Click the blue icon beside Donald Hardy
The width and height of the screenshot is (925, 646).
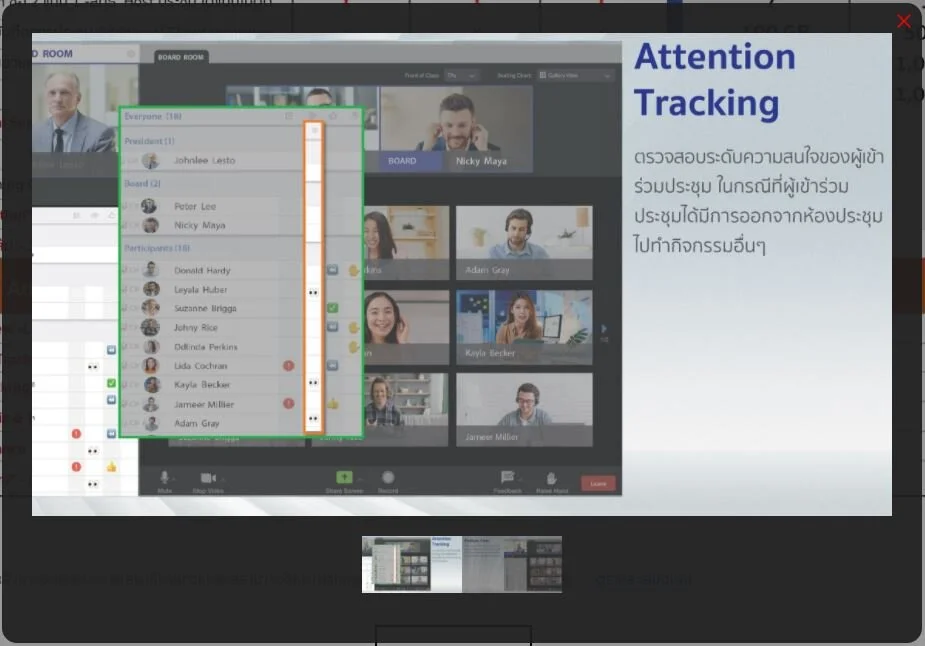pos(333,270)
